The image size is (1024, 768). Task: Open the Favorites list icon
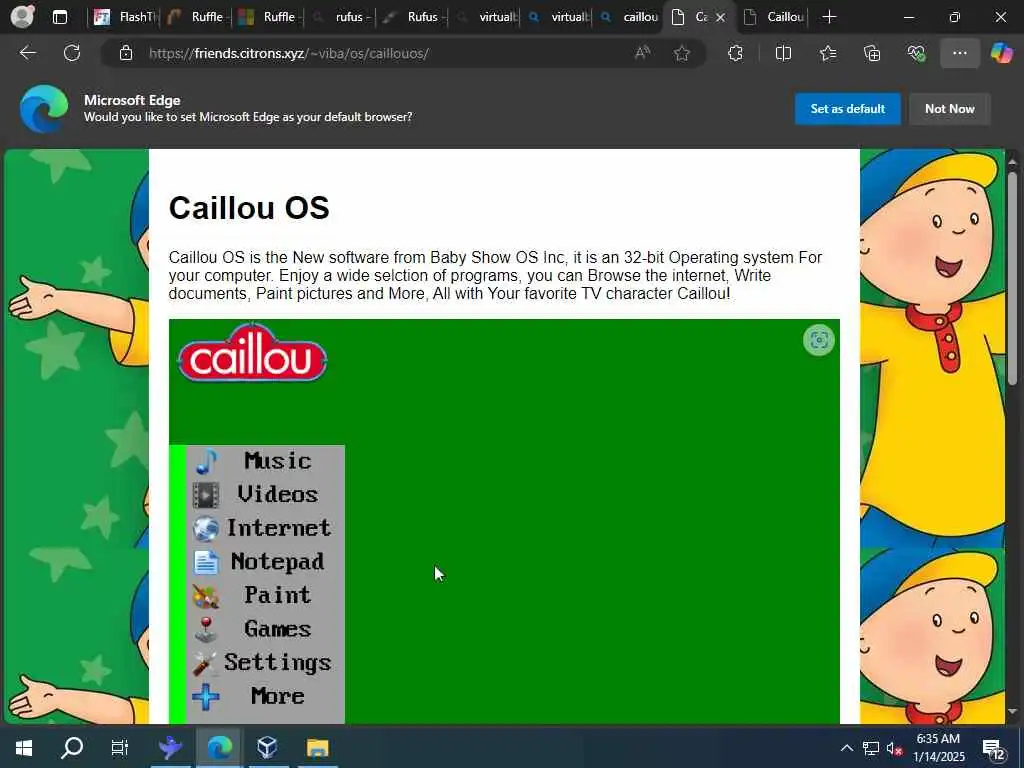pos(828,53)
